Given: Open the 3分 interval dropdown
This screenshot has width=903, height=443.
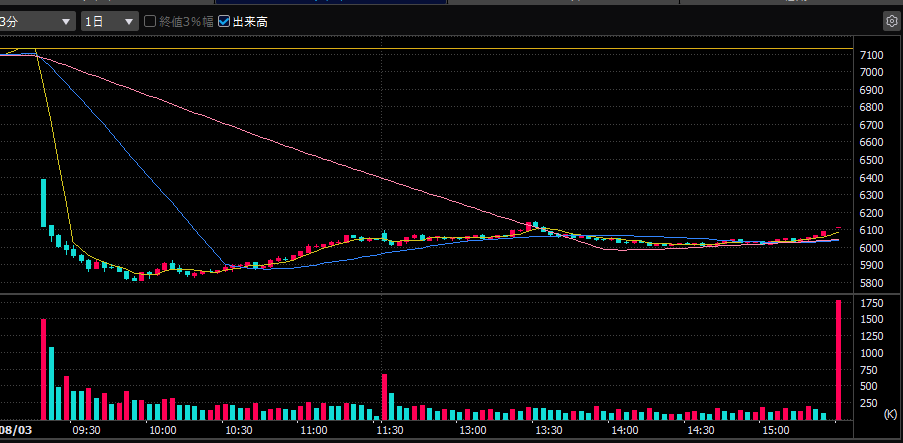Looking at the screenshot, I should 37,22.
